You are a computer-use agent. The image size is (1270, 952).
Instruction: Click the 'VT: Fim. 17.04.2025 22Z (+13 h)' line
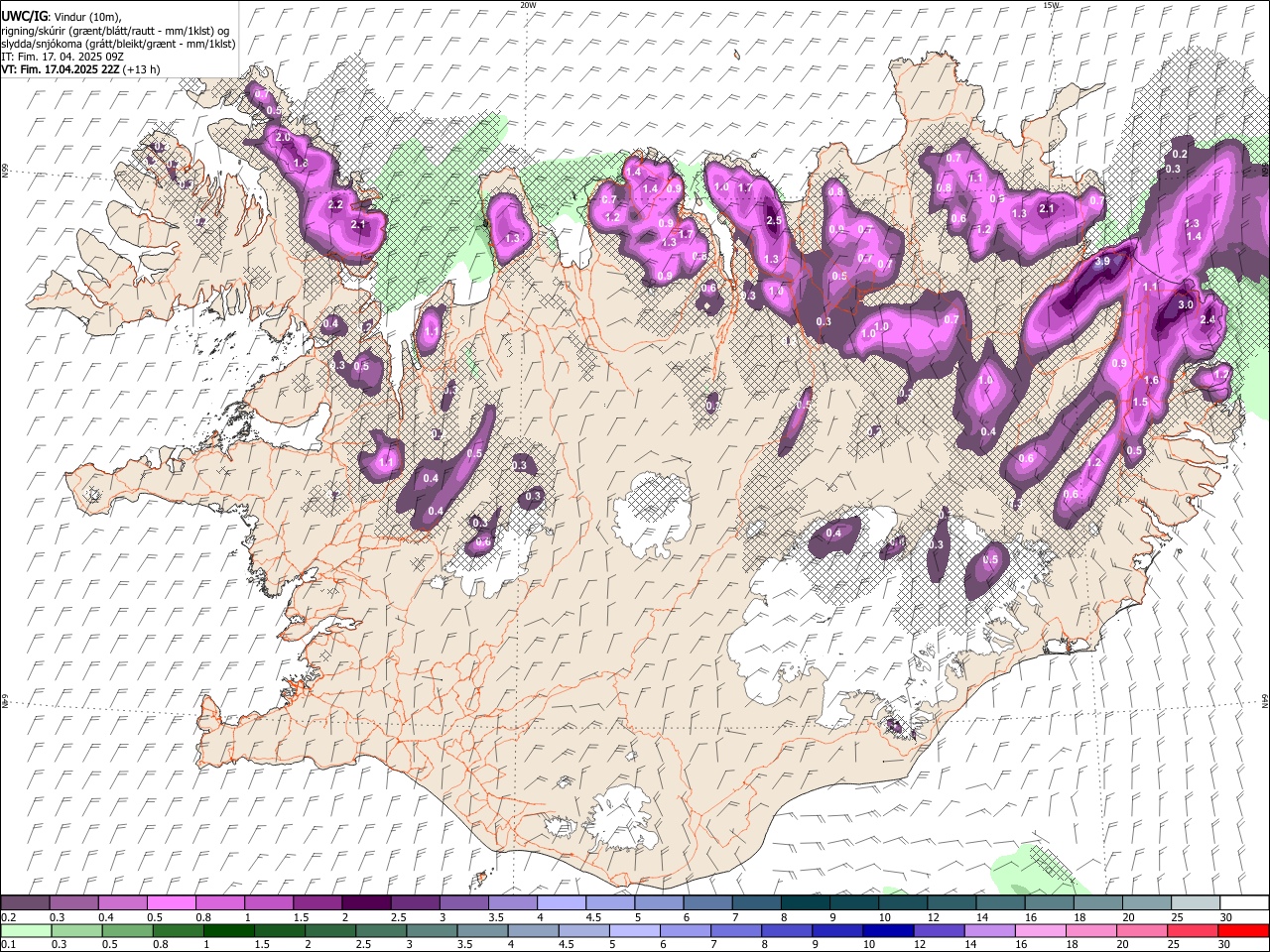[x=80, y=69]
